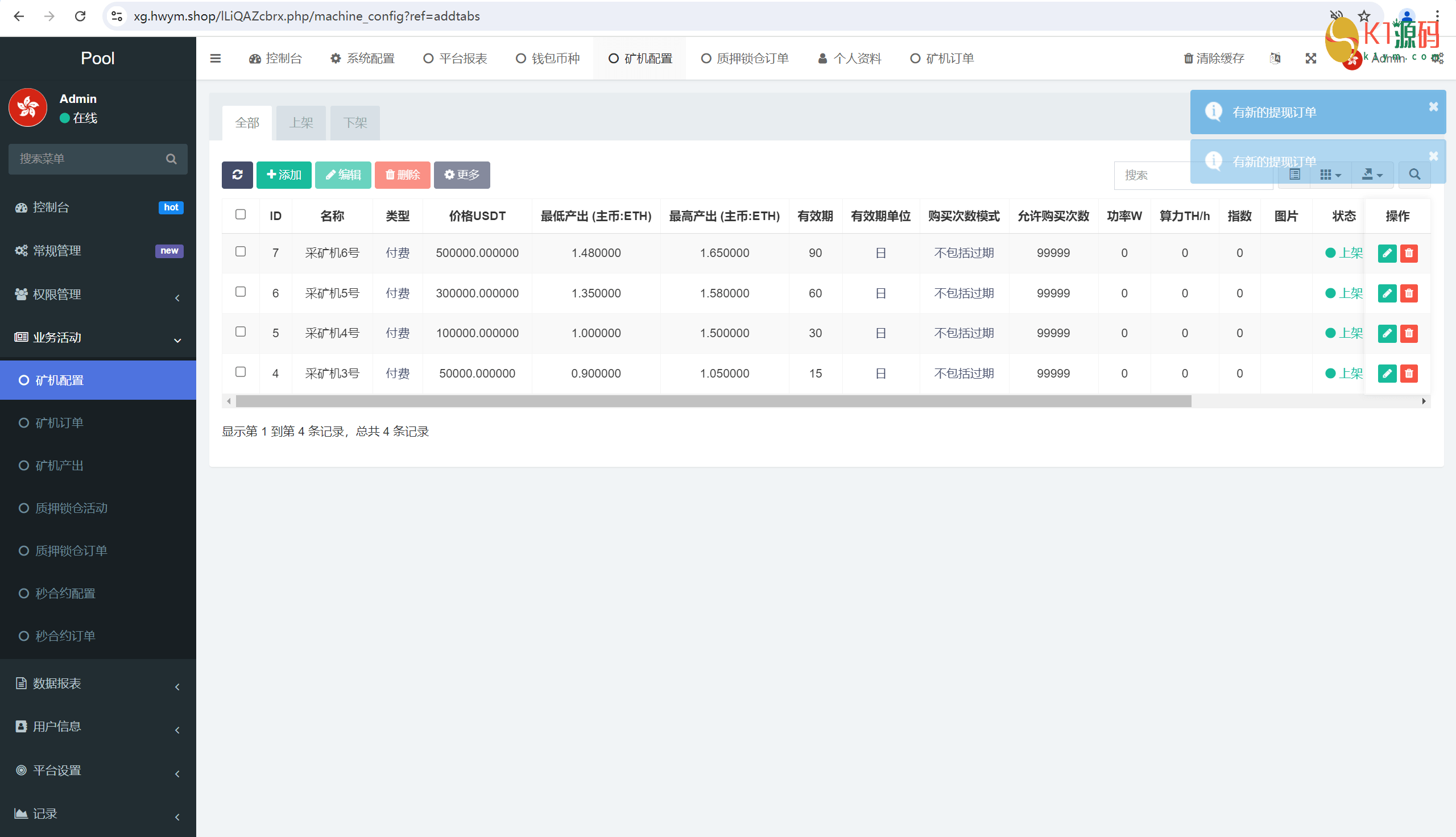Click the hamburger sidebar toggle icon

216,58
